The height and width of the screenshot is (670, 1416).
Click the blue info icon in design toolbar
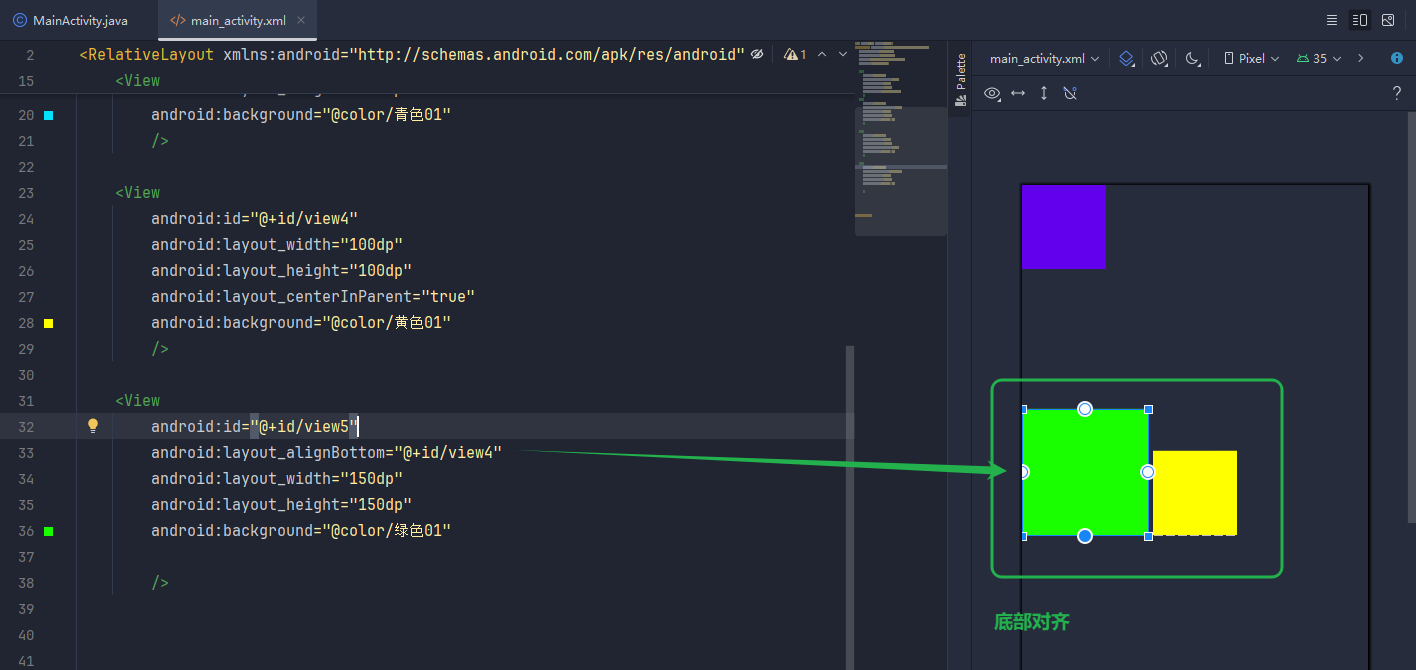[x=1397, y=59]
